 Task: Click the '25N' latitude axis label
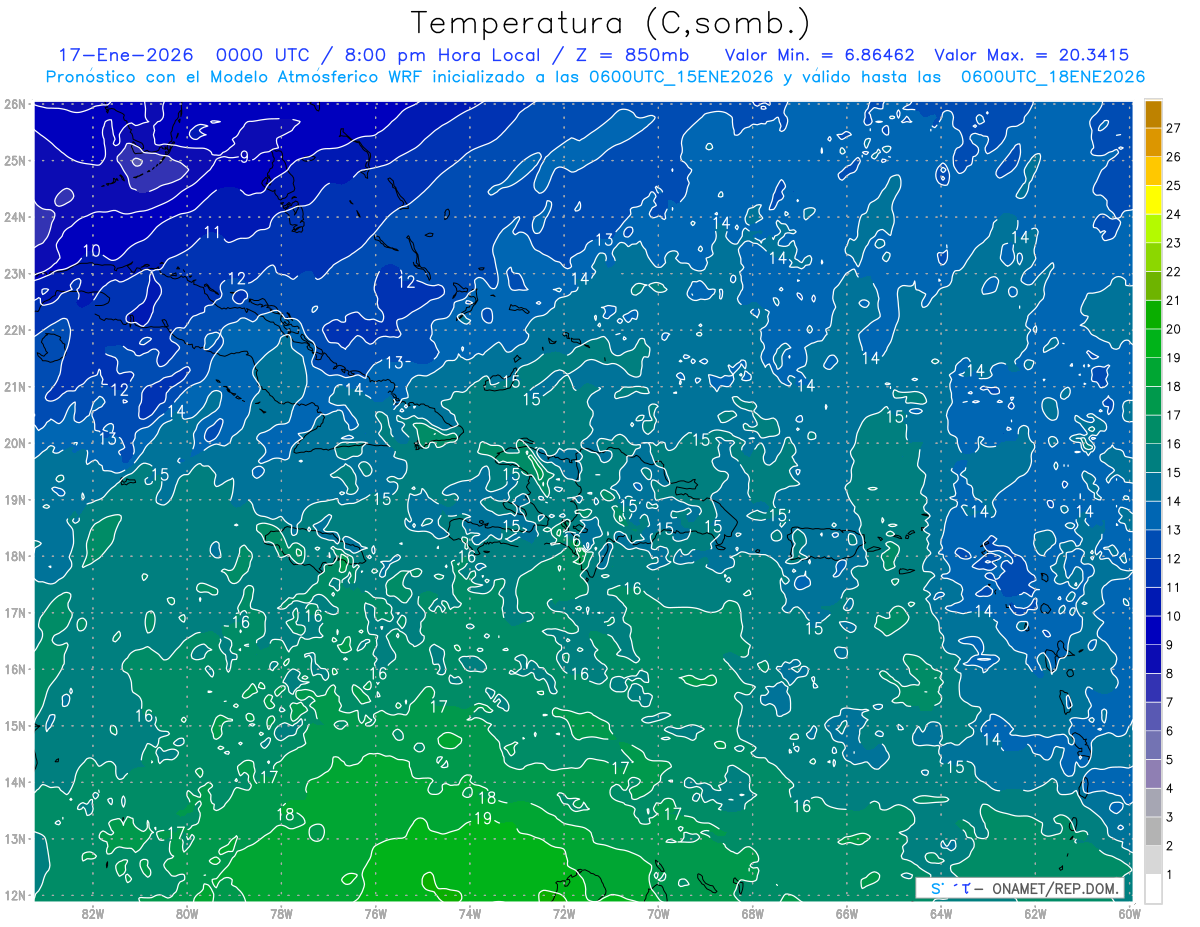pos(14,160)
